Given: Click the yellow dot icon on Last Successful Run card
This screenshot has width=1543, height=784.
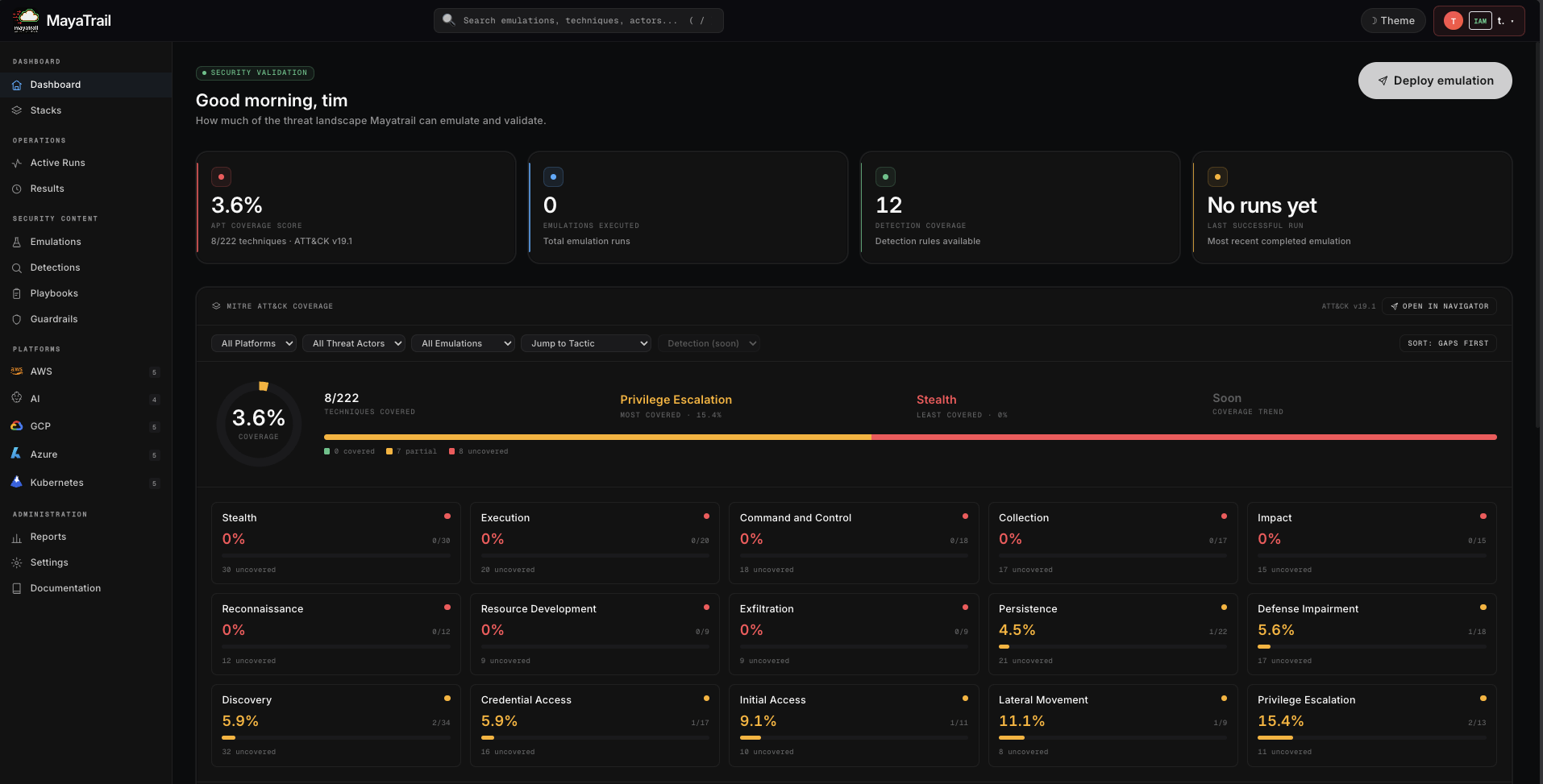Looking at the screenshot, I should tap(1217, 176).
